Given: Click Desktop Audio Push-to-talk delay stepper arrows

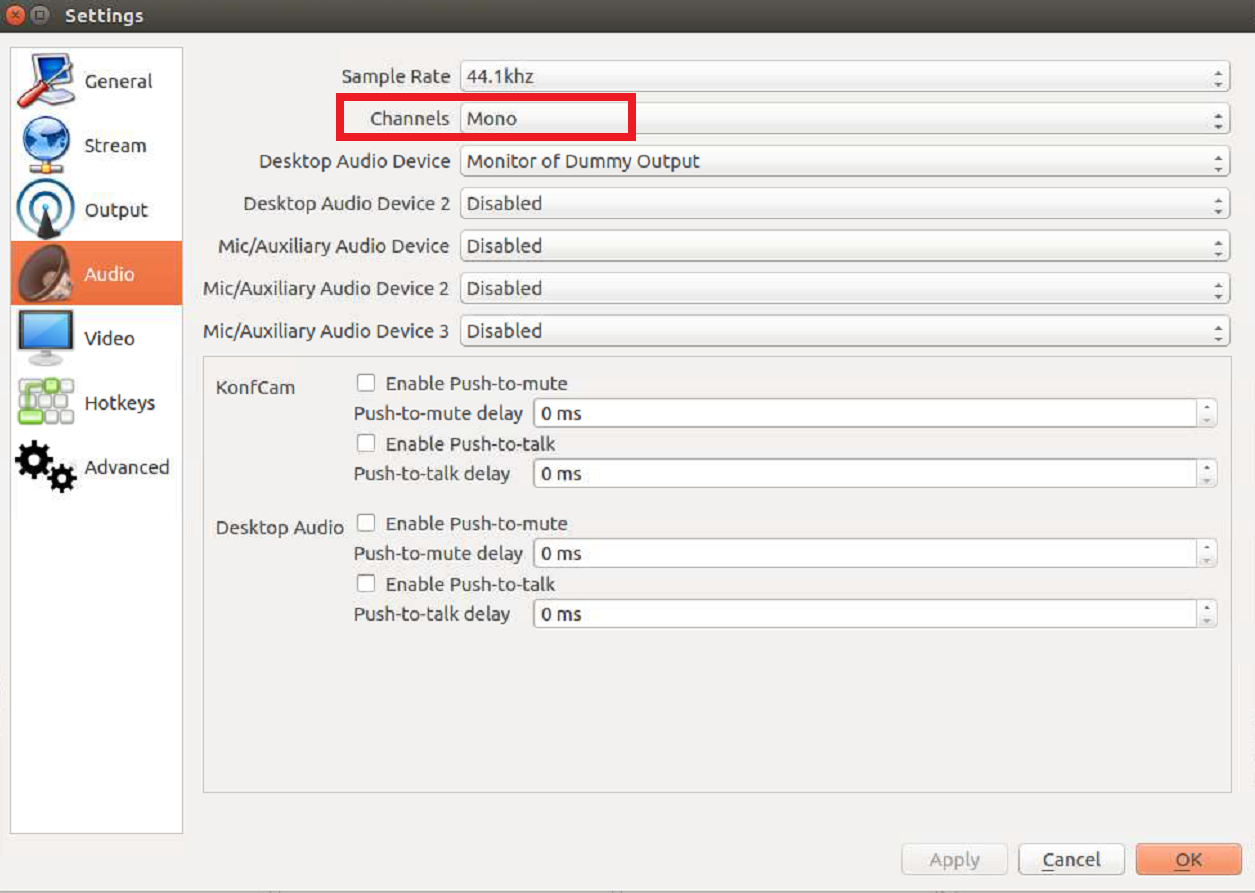Looking at the screenshot, I should (1207, 614).
